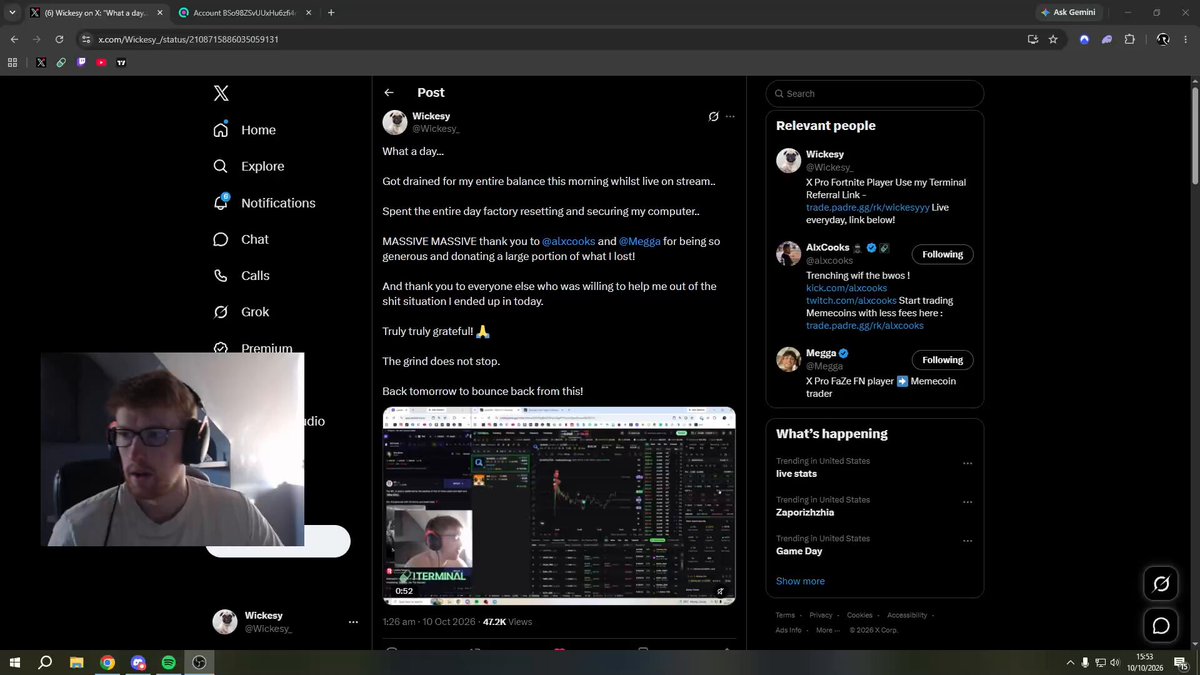The image size is (1200, 675).
Task: Open the @alxcooks mention in the post
Action: tap(568, 241)
